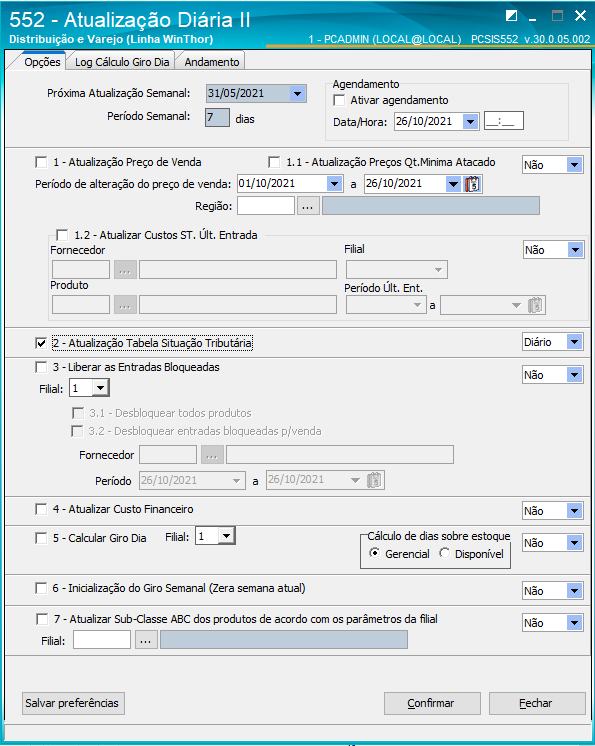The image size is (595, 746).
Task: Click the Confirmar button
Action: tap(432, 703)
